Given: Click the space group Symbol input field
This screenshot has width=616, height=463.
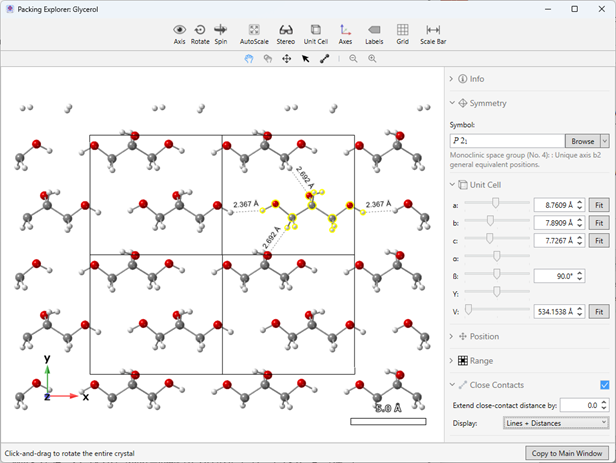Looking at the screenshot, I should point(508,141).
